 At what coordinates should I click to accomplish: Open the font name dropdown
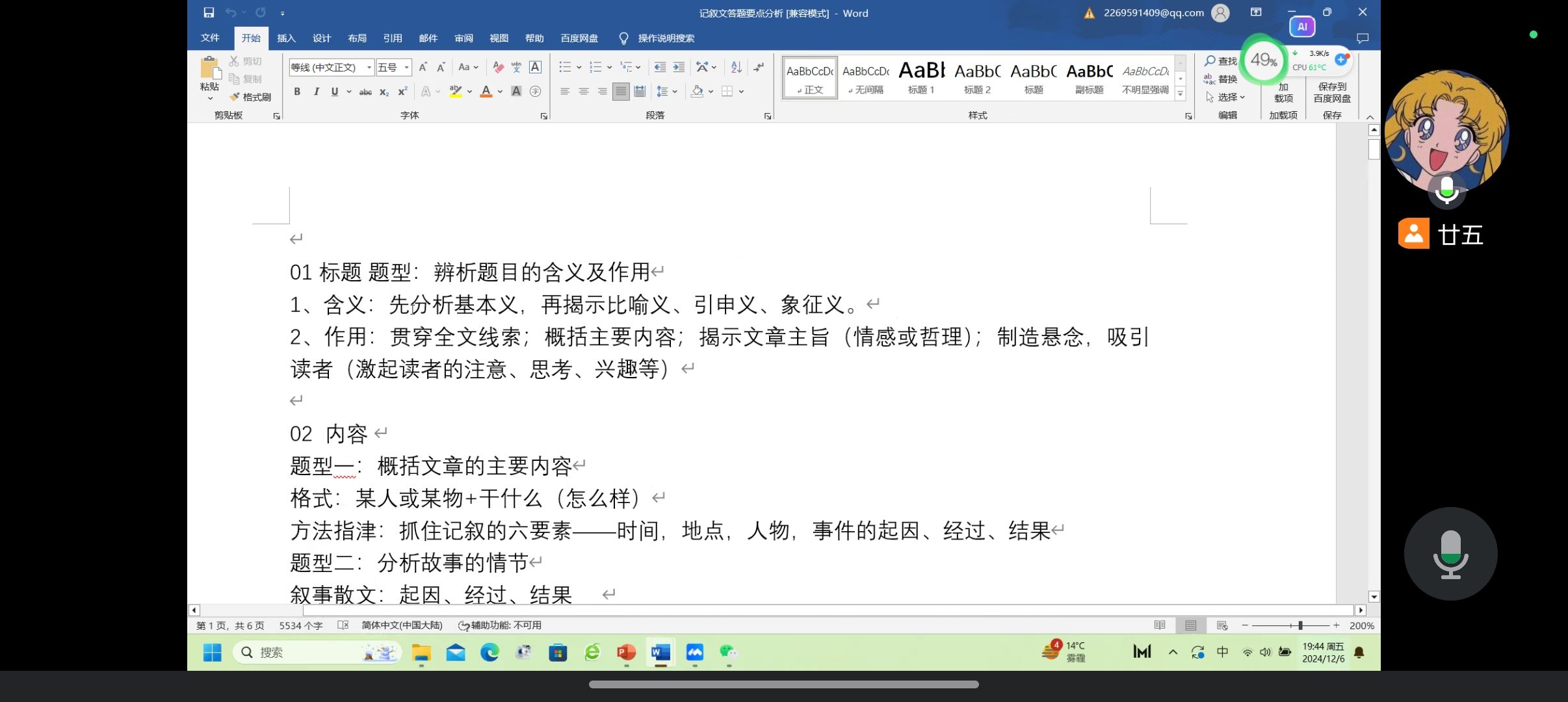click(x=369, y=67)
